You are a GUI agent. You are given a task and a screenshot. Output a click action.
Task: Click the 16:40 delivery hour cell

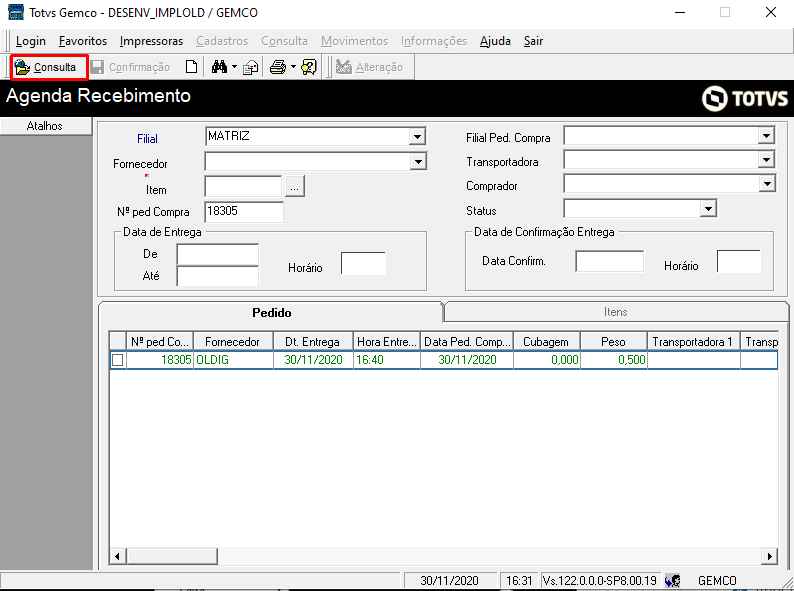[386, 360]
